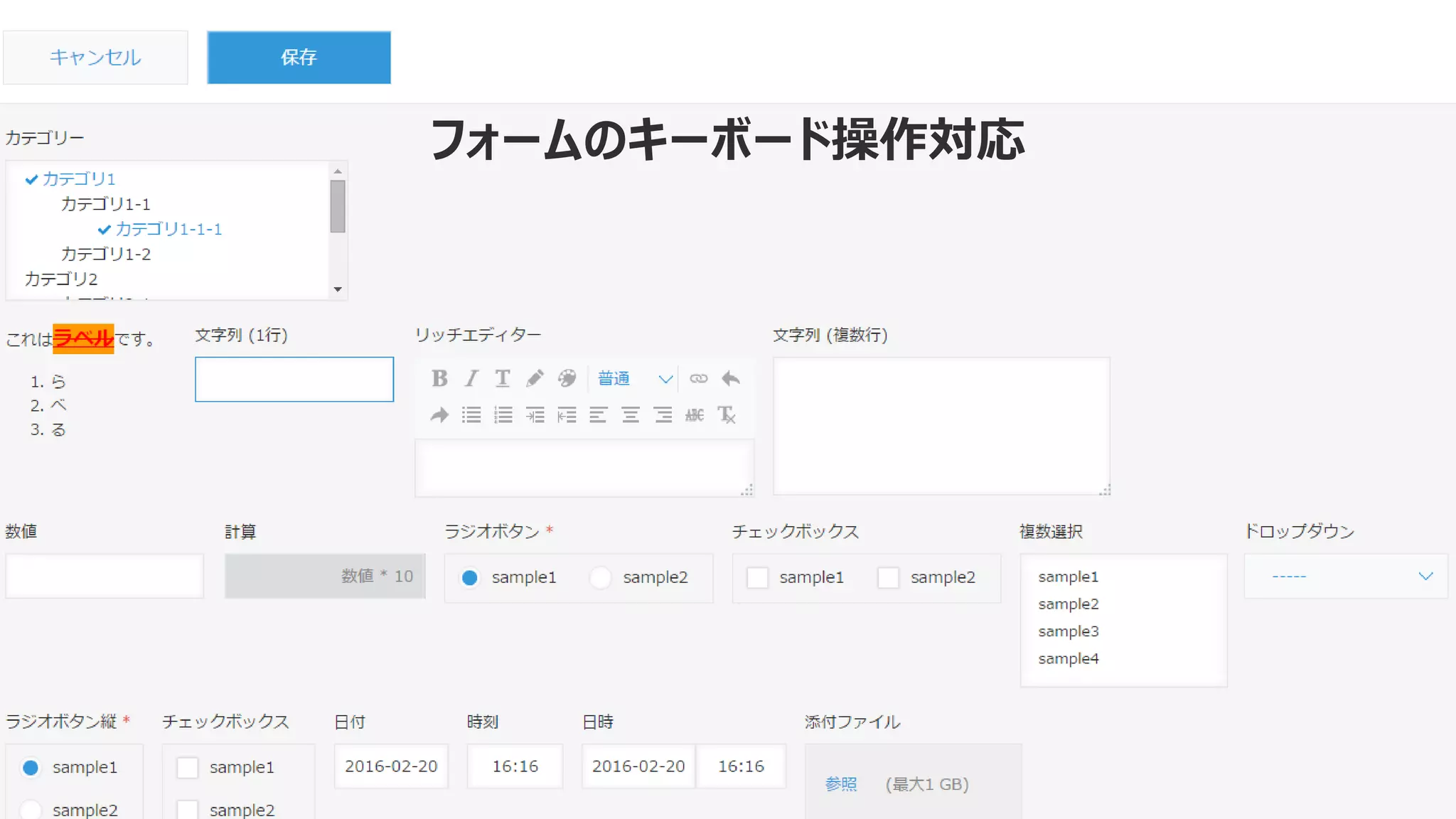Image resolution: width=1456 pixels, height=819 pixels.
Task: Click the category list scrollbar thumb
Action: click(338, 206)
